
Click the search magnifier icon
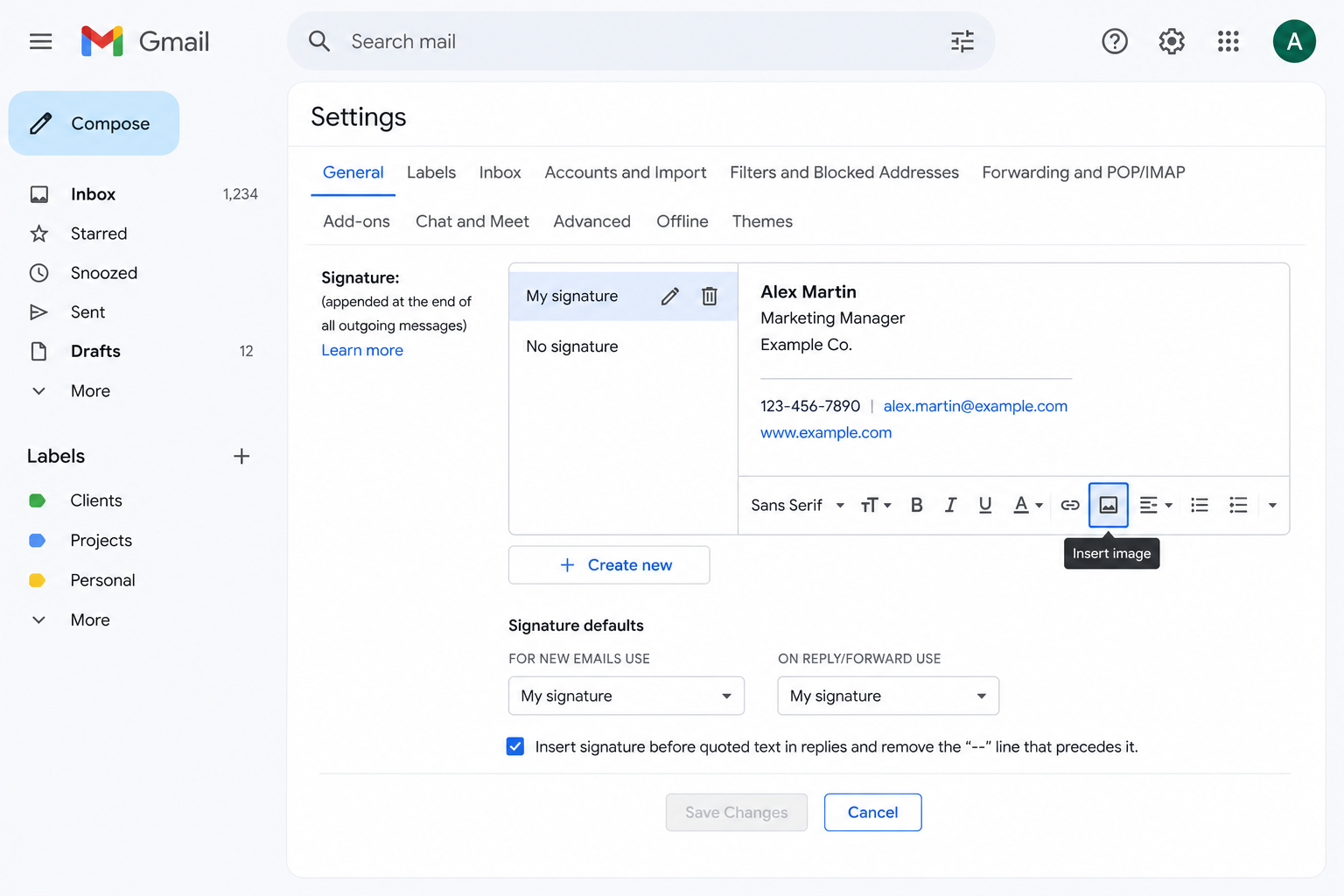[x=319, y=41]
